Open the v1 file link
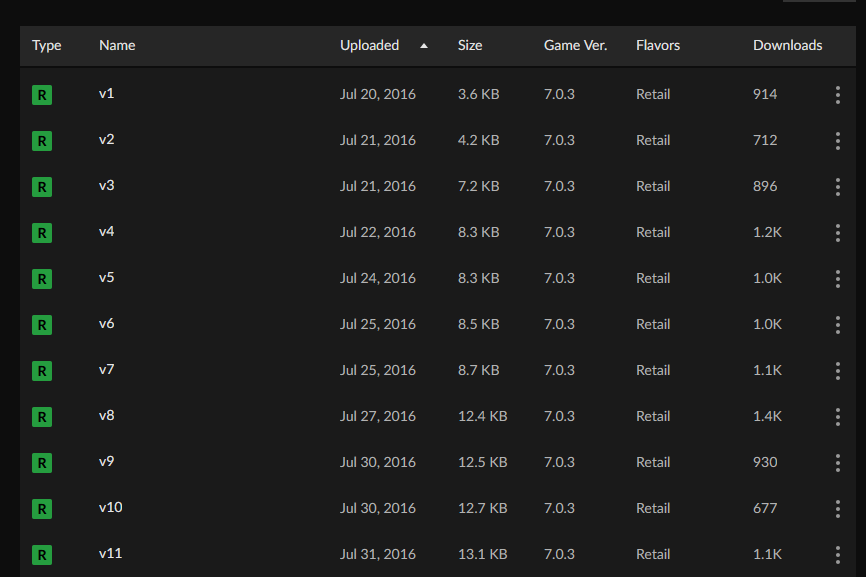 click(107, 93)
